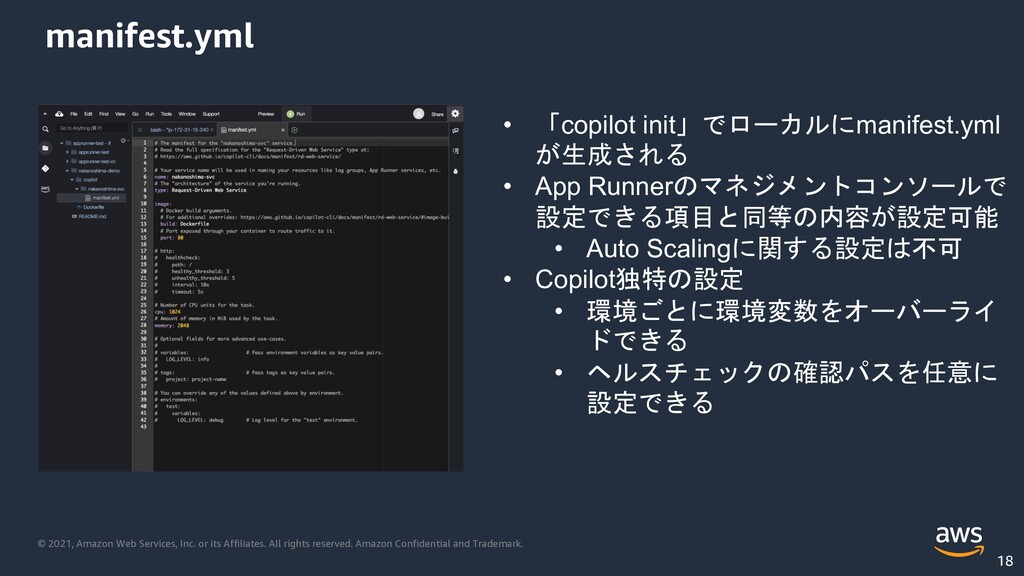Open the Collaborate panel icon on right sidebar
The height and width of the screenshot is (576, 1024).
pyautogui.click(x=456, y=131)
